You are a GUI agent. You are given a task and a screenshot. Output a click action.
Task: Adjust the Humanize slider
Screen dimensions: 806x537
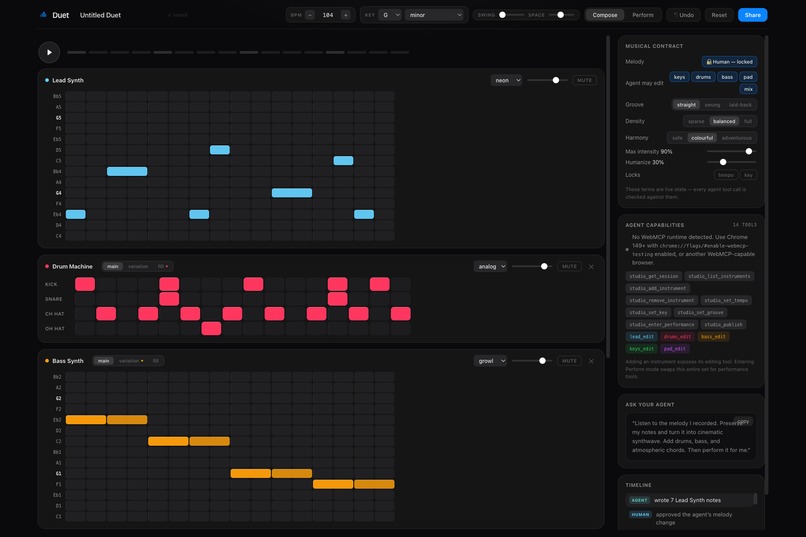click(731, 162)
